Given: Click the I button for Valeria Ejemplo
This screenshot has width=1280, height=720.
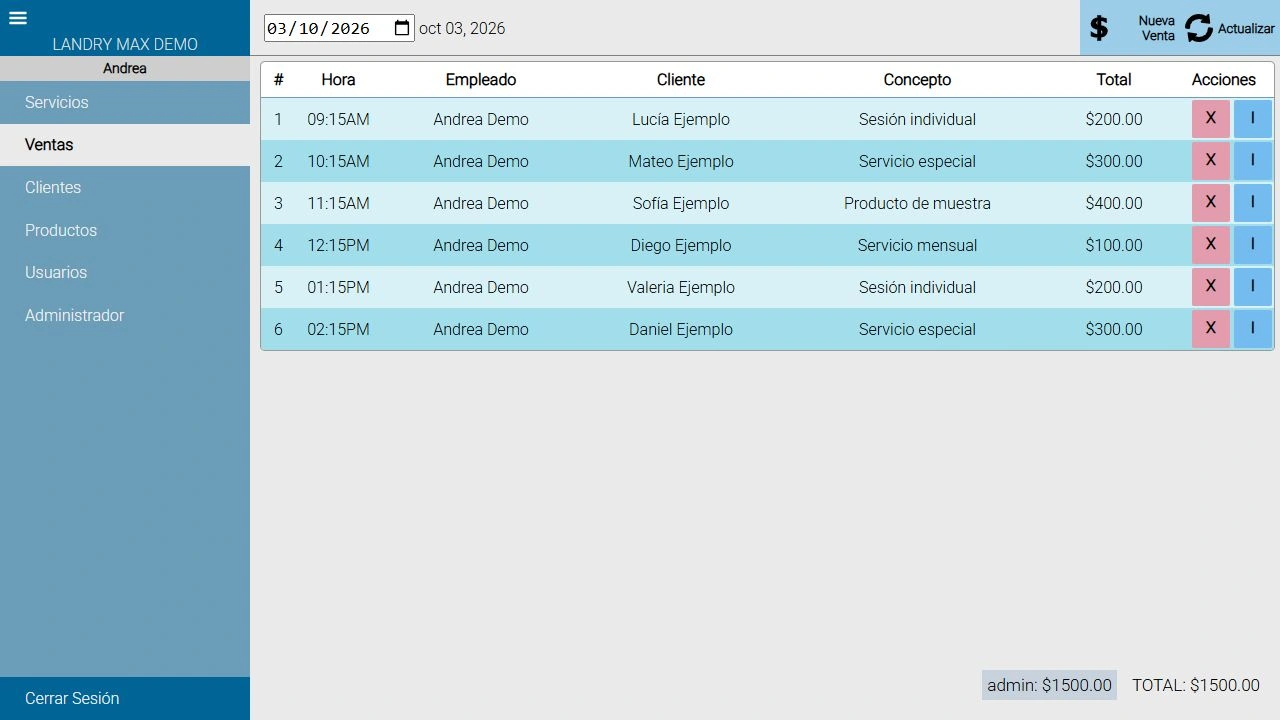Looking at the screenshot, I should click(1252, 287).
